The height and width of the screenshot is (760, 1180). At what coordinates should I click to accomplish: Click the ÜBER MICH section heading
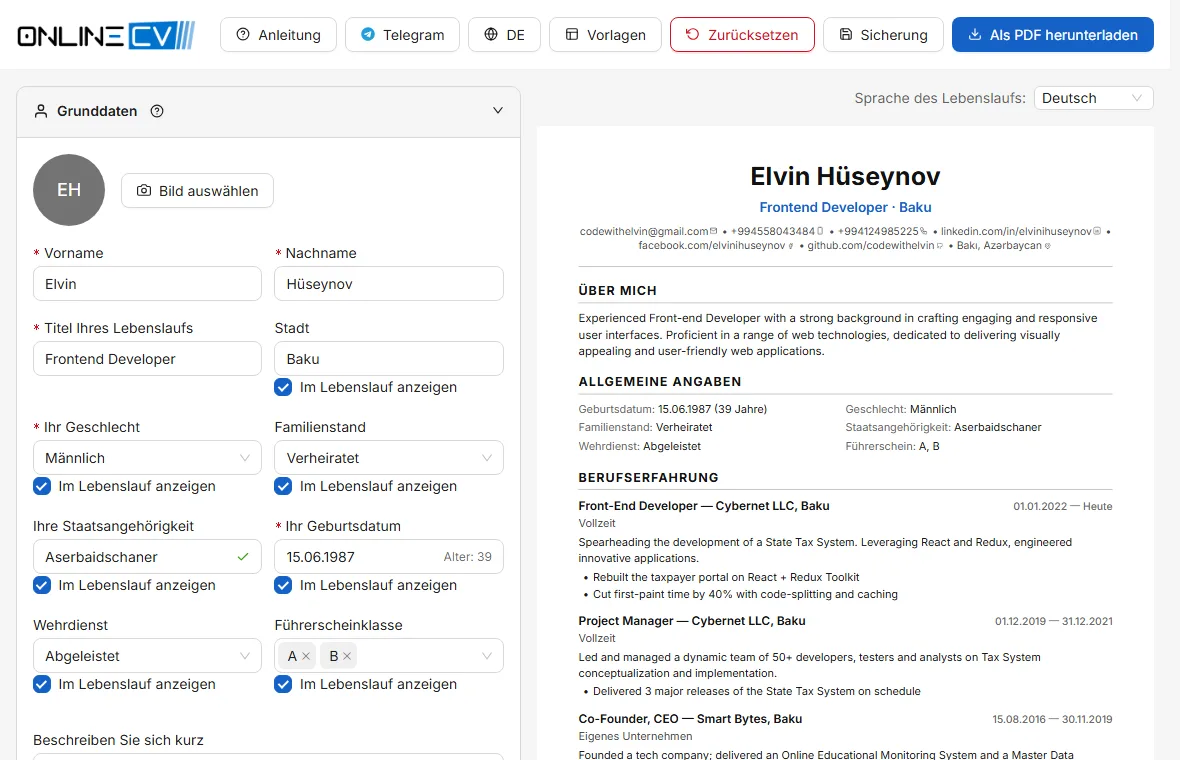tap(617, 290)
